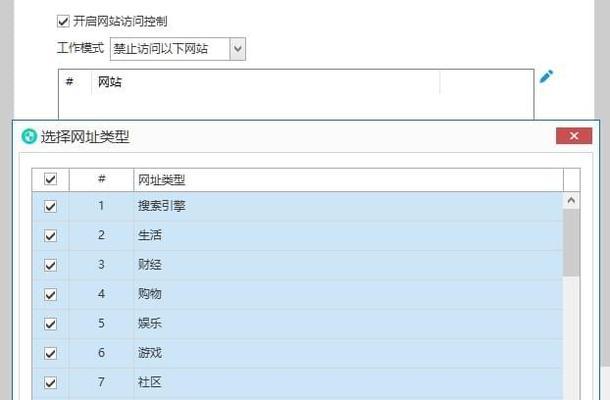Select the 购物 row text

click(149, 294)
